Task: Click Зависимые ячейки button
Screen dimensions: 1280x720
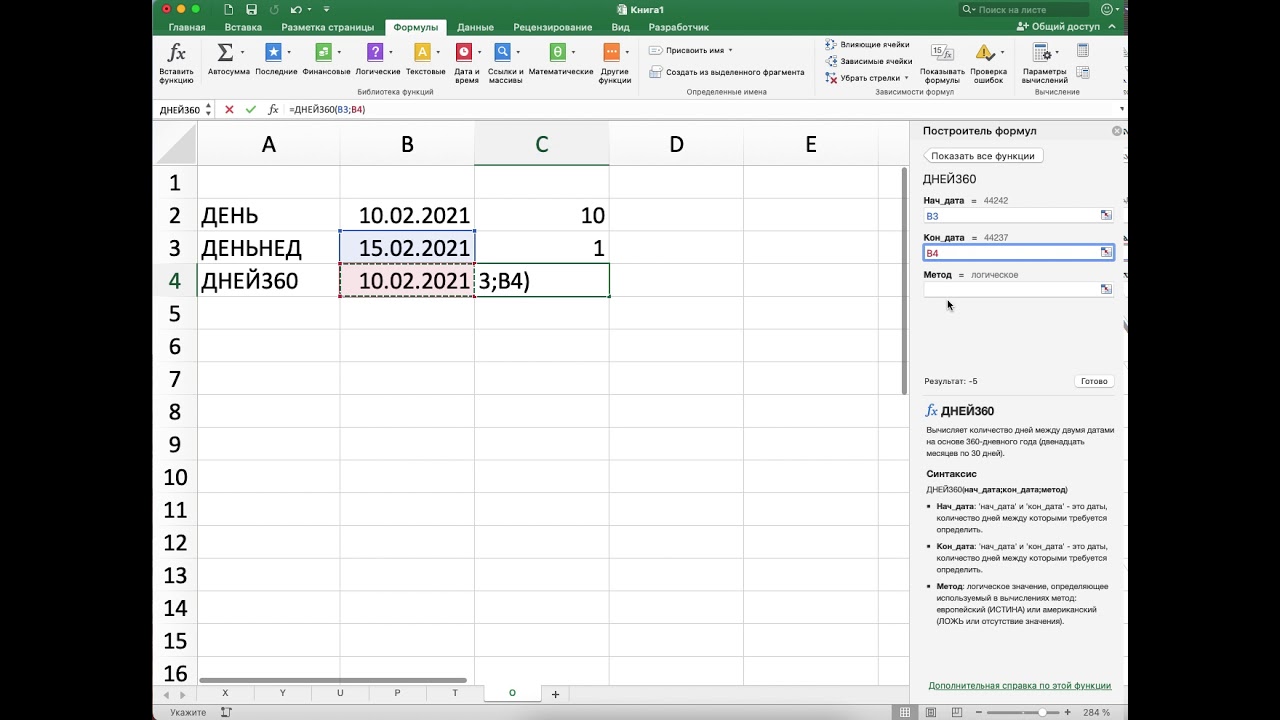Action: [869, 61]
